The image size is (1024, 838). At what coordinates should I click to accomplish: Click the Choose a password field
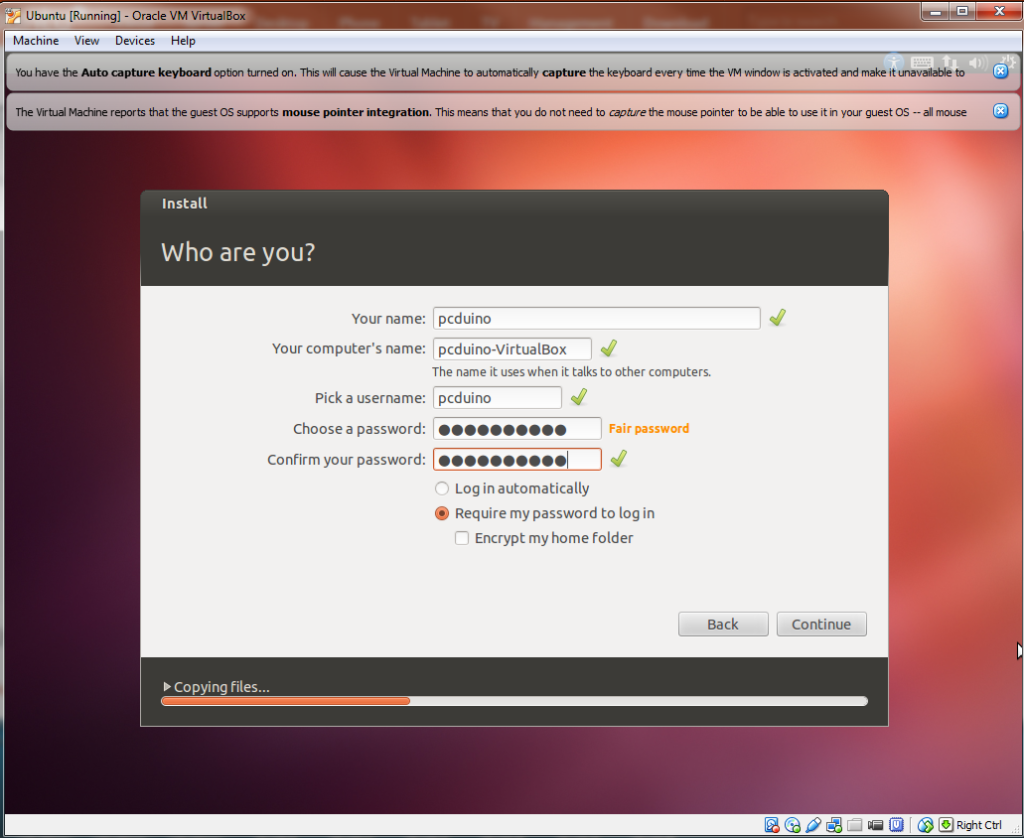pos(517,428)
